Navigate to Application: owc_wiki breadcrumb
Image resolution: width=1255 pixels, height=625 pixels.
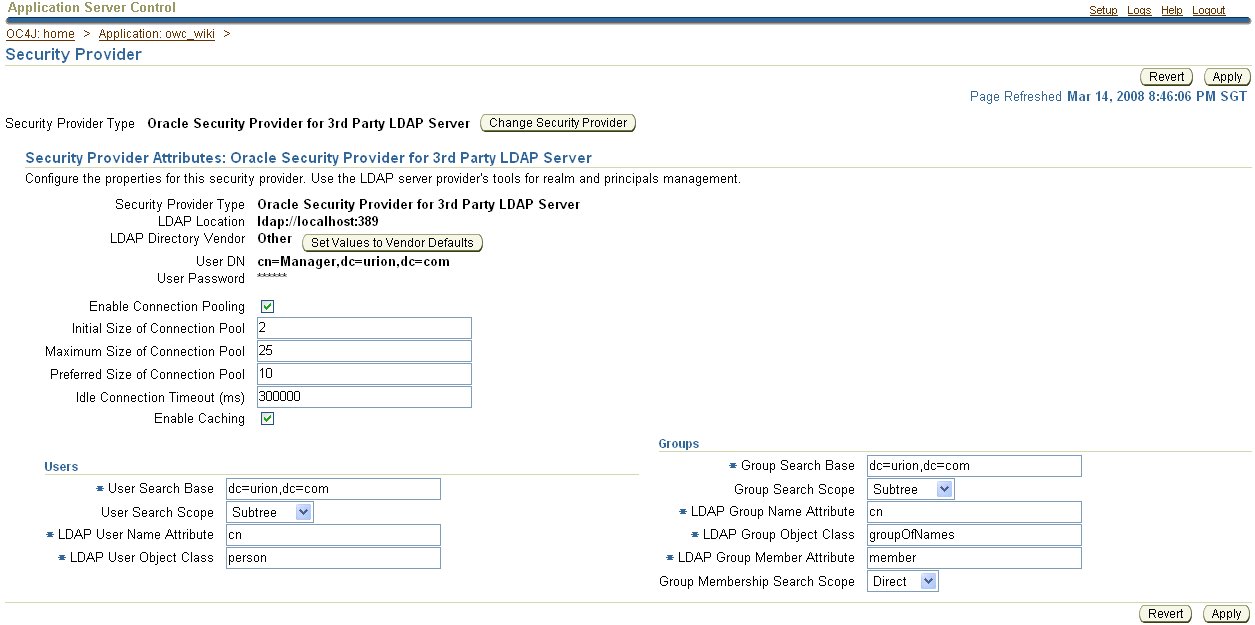point(156,34)
